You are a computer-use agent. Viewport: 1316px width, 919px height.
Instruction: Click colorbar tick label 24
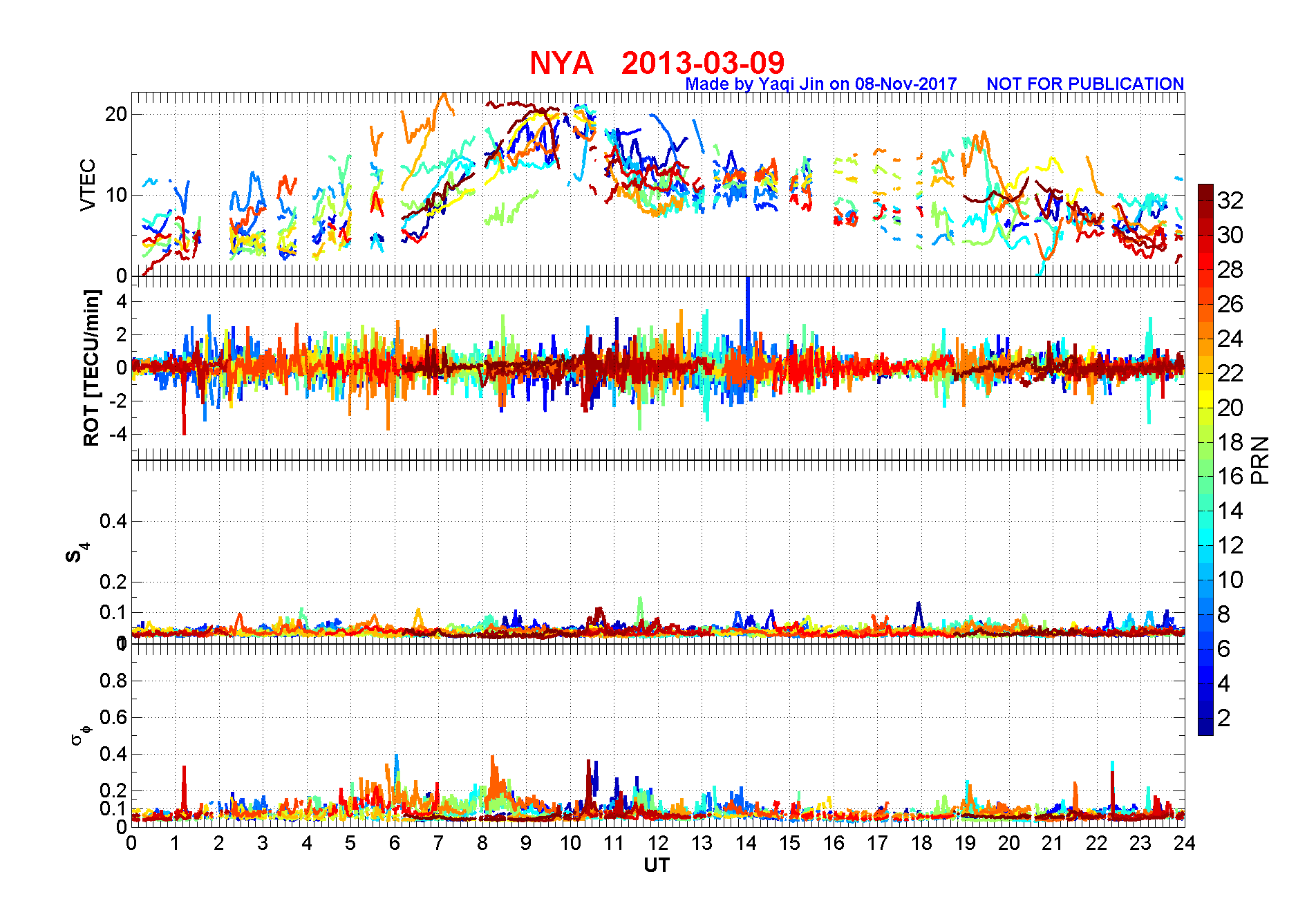pyautogui.click(x=1230, y=339)
